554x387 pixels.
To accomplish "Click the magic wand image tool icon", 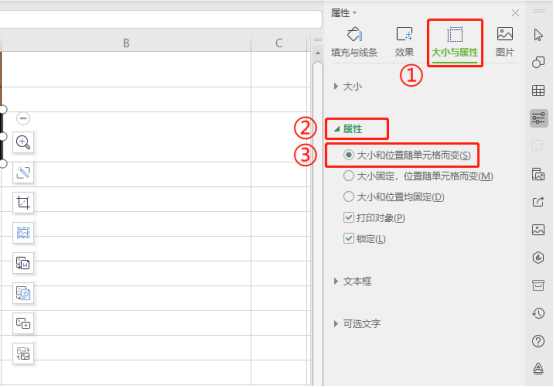I will pos(23,173).
